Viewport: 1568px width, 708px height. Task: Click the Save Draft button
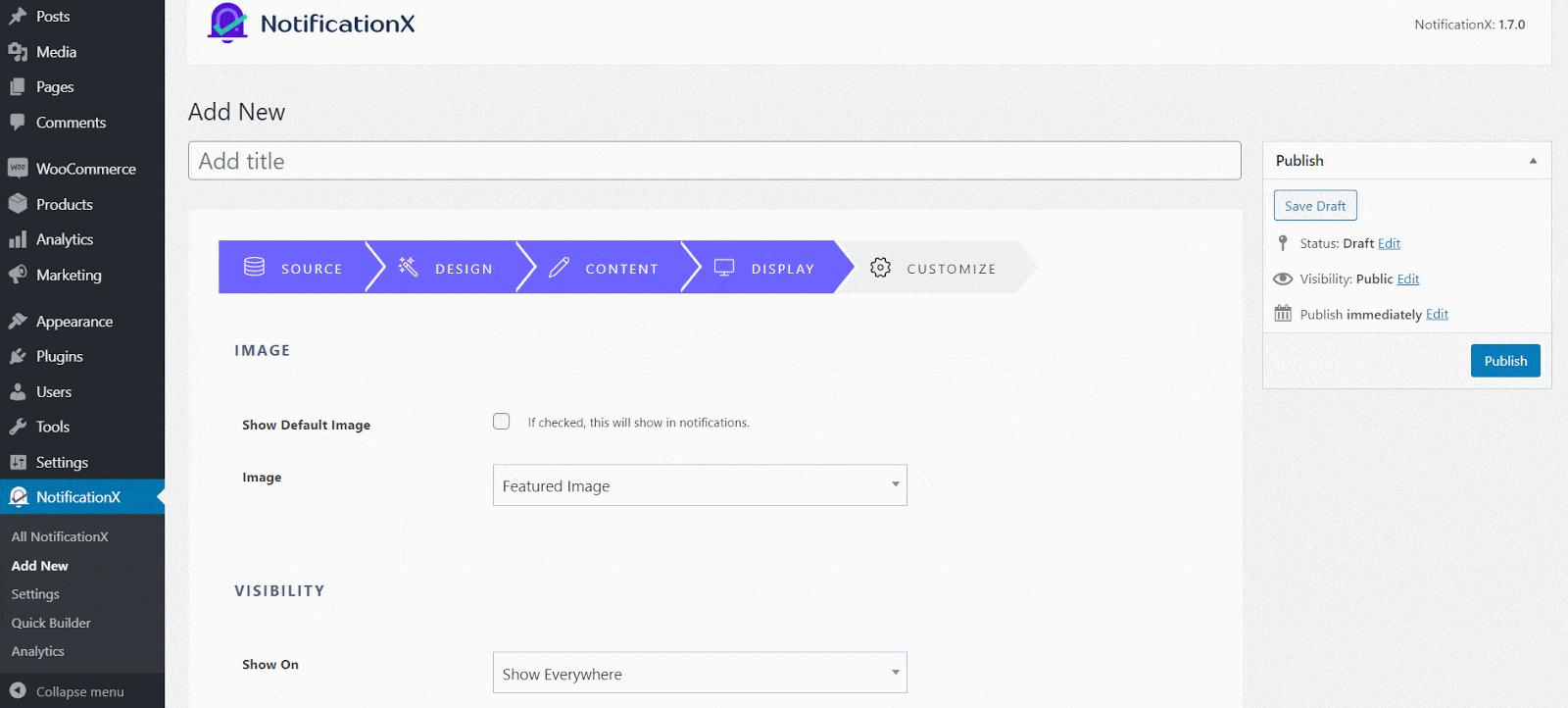pyautogui.click(x=1315, y=206)
